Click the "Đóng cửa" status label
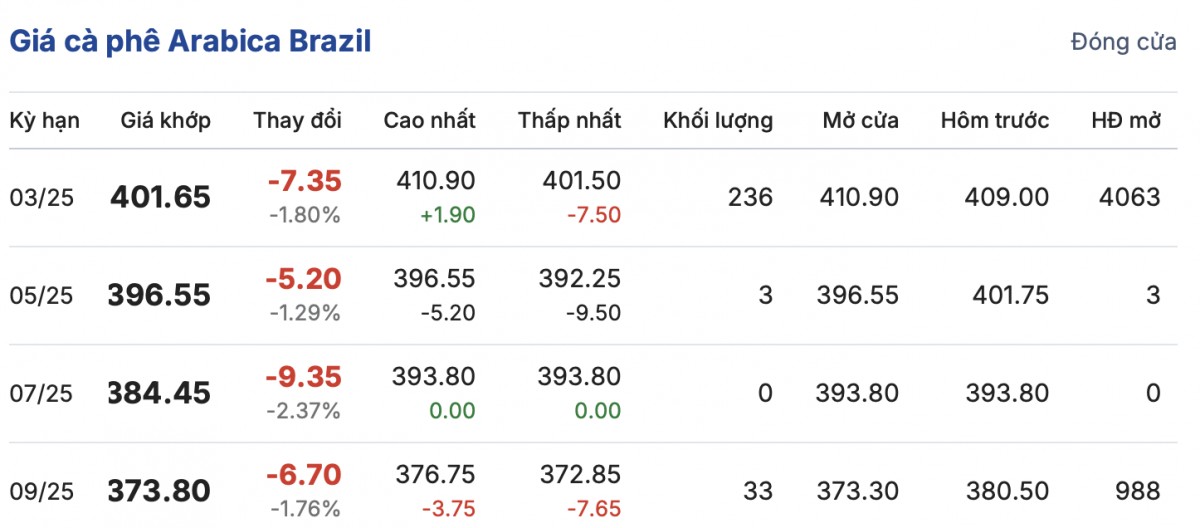This screenshot has width=1200, height=528. 1123,43
